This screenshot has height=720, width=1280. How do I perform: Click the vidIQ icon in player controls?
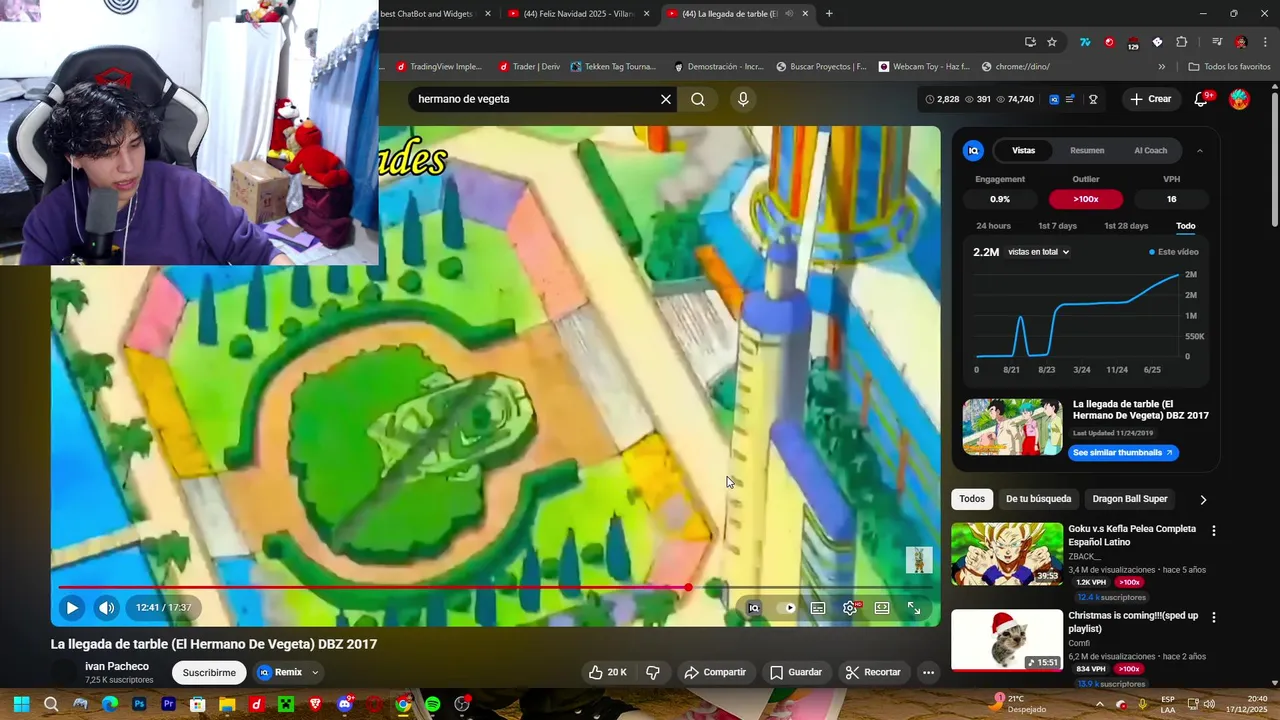(754, 608)
